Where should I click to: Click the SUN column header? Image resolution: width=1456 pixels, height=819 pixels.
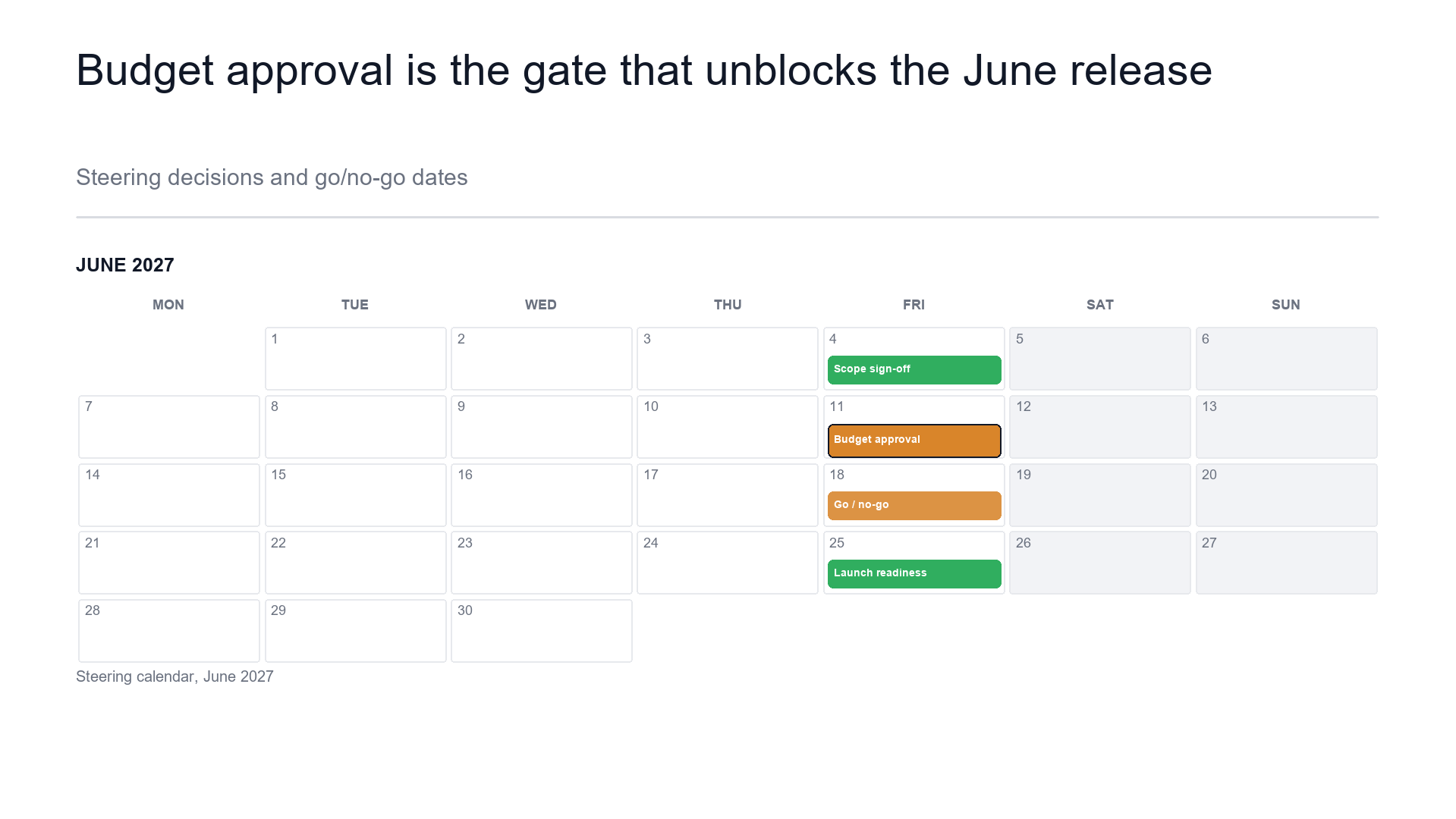[1286, 305]
